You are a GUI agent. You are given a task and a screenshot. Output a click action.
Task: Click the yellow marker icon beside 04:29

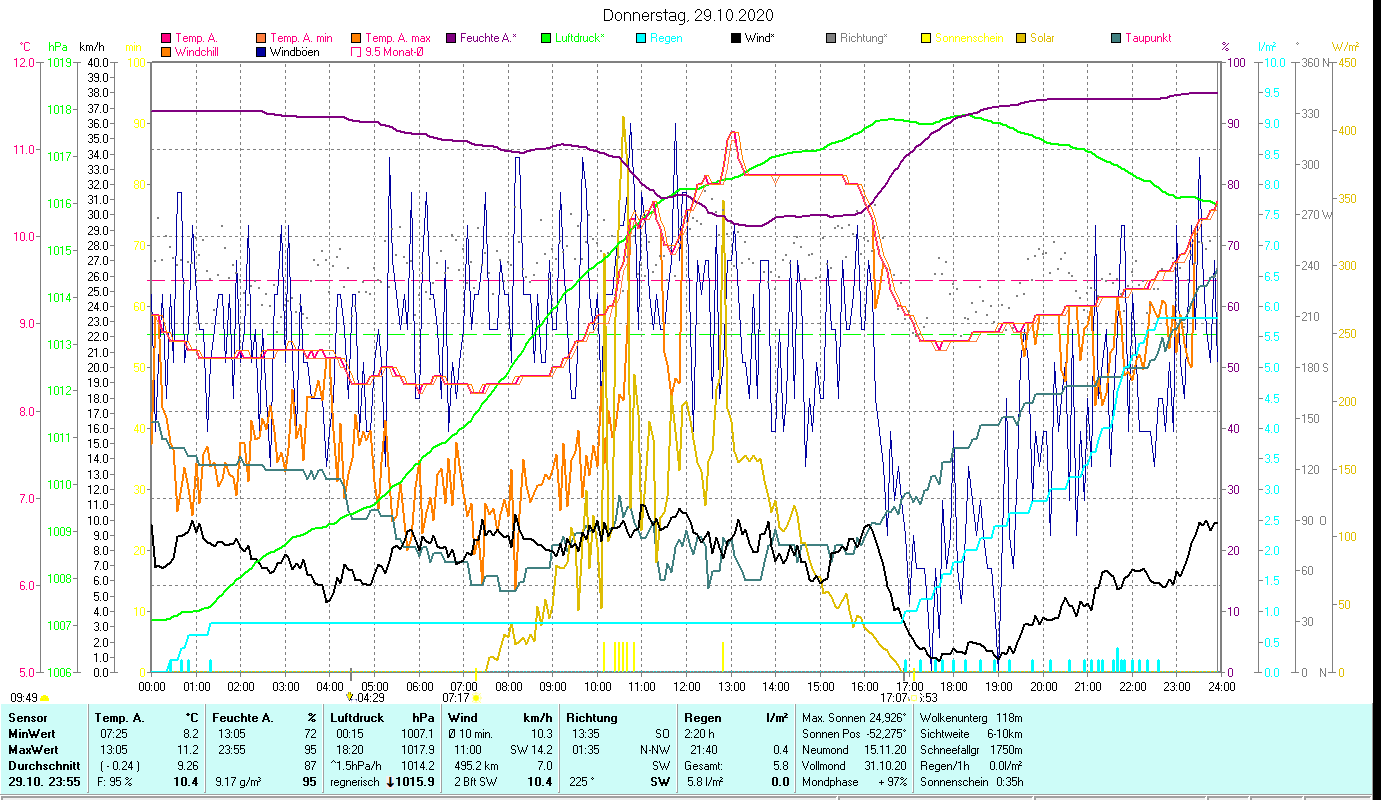tap(349, 695)
